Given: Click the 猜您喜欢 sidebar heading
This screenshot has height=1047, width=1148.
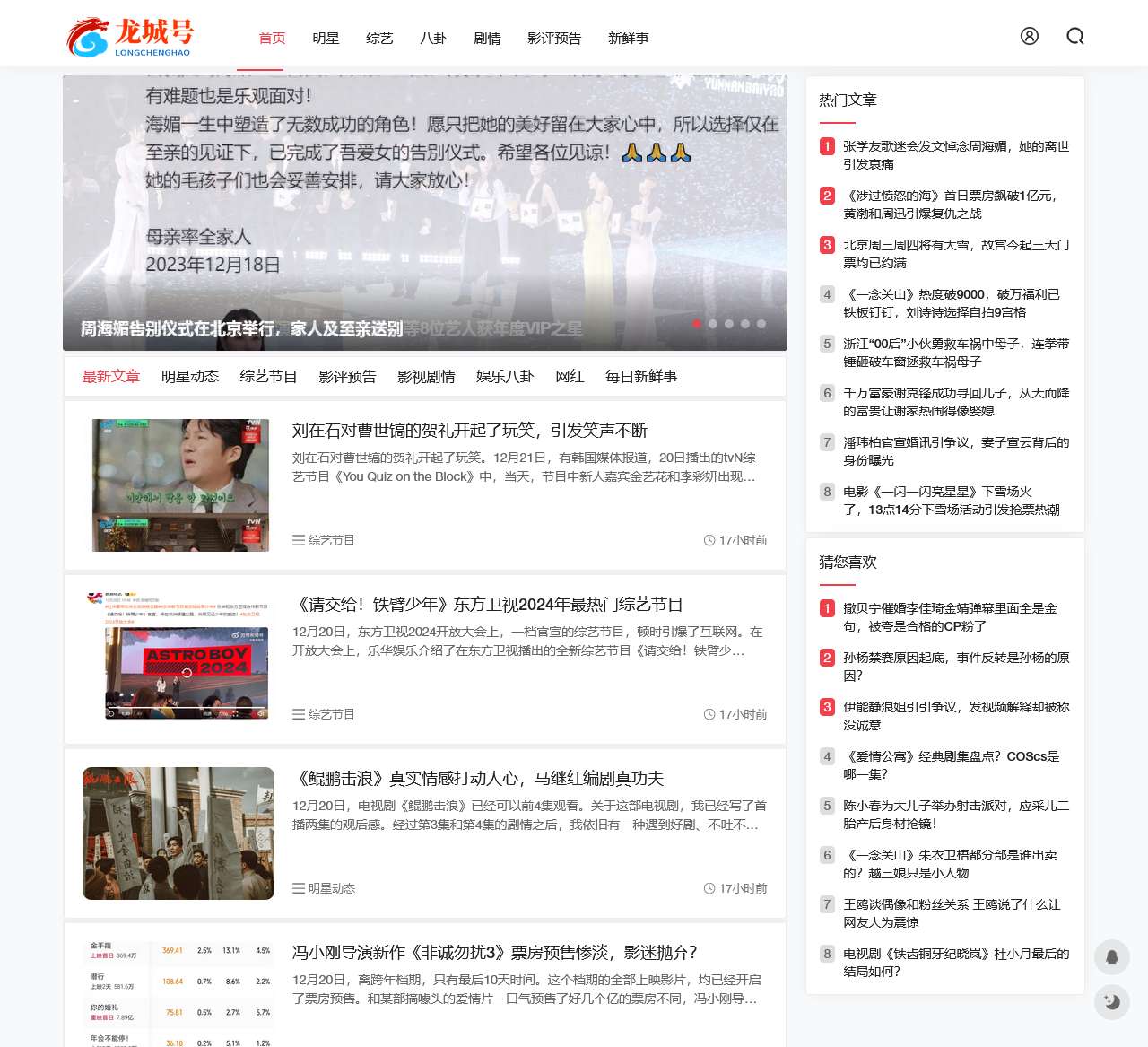Looking at the screenshot, I should click(x=848, y=563).
